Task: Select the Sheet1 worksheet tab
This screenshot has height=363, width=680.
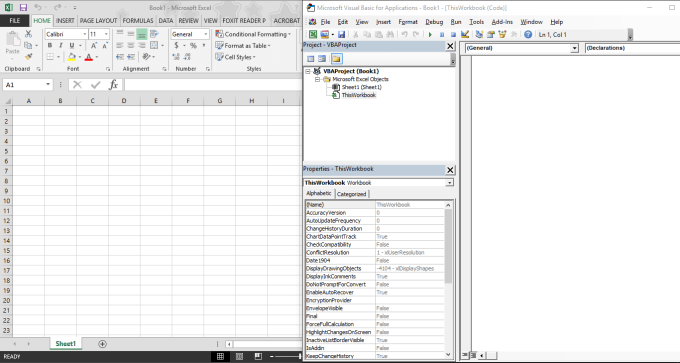Action: coord(65,343)
